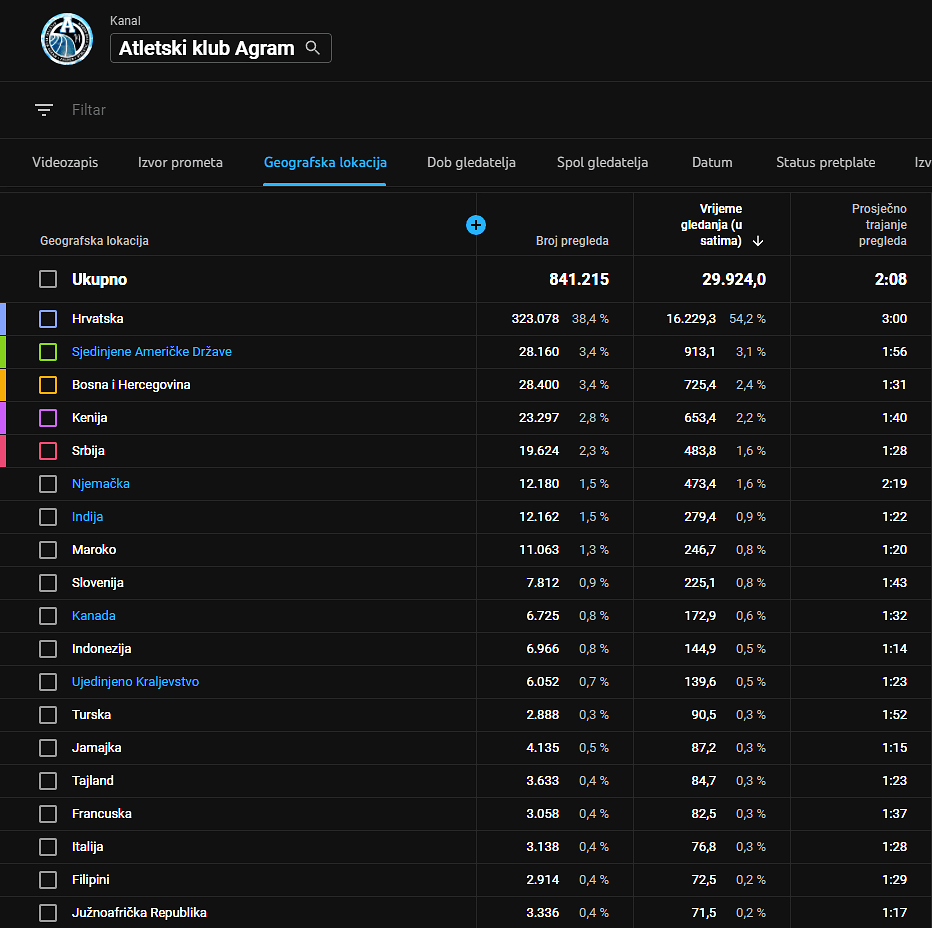Click the Atletski klub Agram channel logo
Viewport: 932px width, 928px height.
pos(66,39)
